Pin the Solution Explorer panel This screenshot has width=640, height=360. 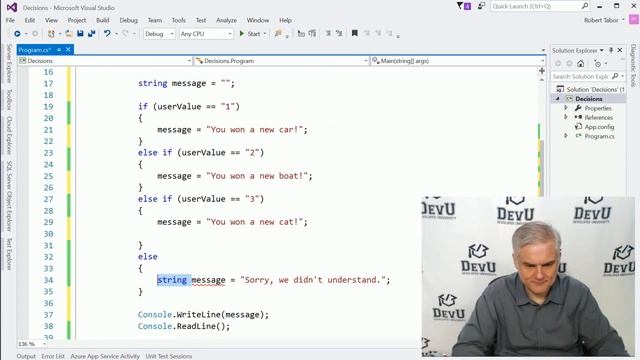611,50
